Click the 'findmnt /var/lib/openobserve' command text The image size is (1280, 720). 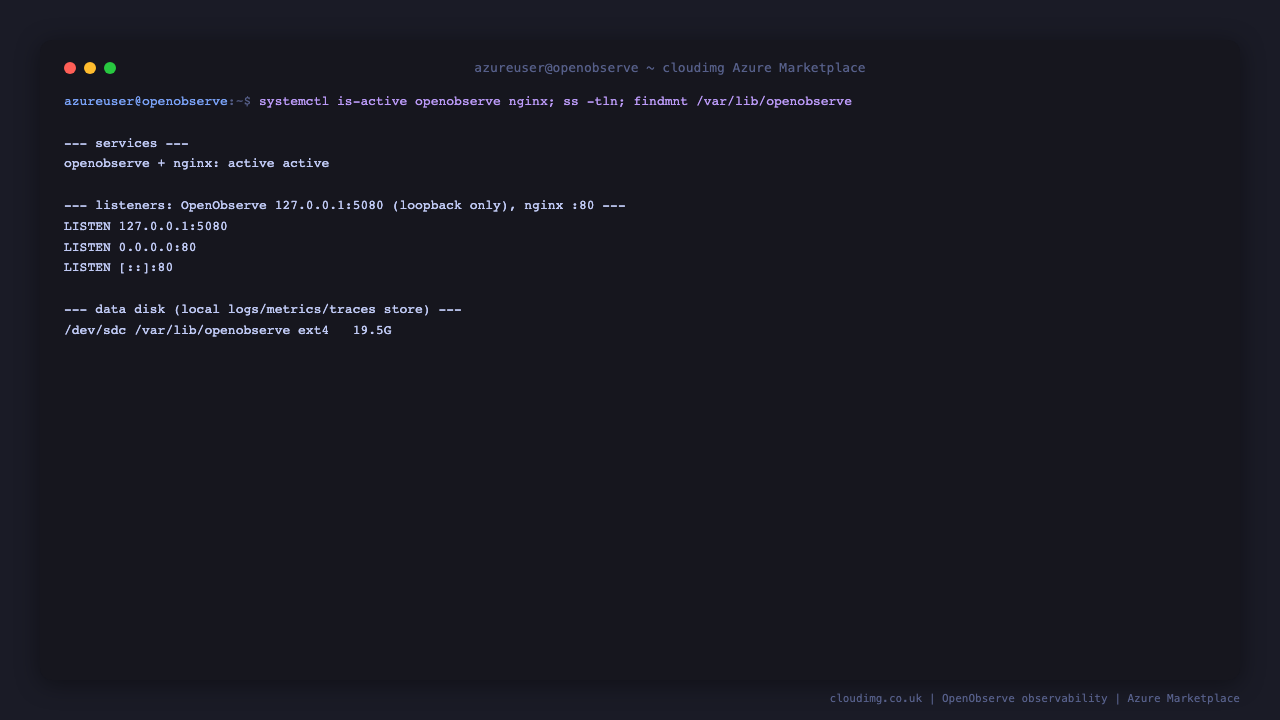click(743, 101)
